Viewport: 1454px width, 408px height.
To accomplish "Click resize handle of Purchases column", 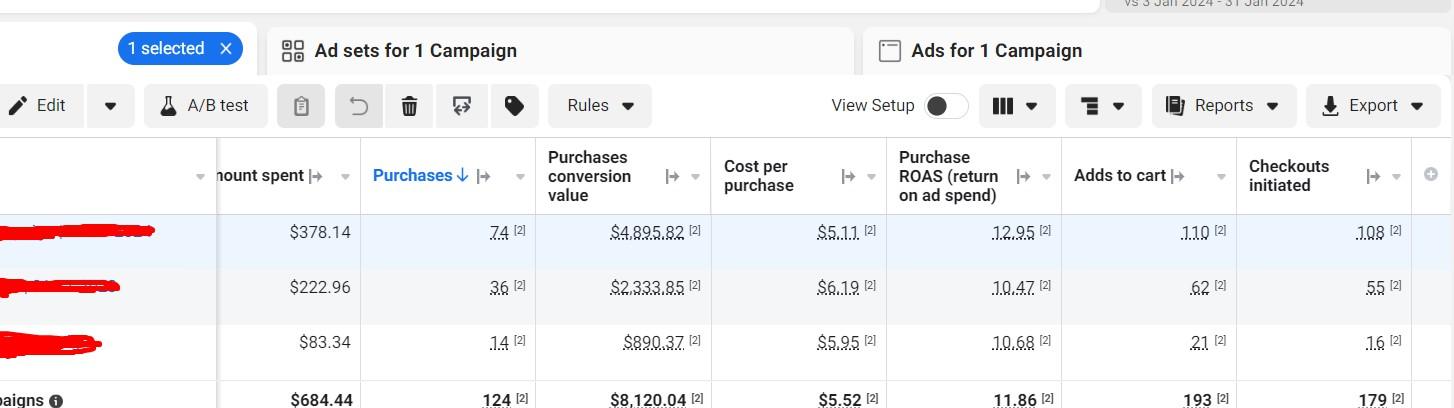I will (x=484, y=176).
